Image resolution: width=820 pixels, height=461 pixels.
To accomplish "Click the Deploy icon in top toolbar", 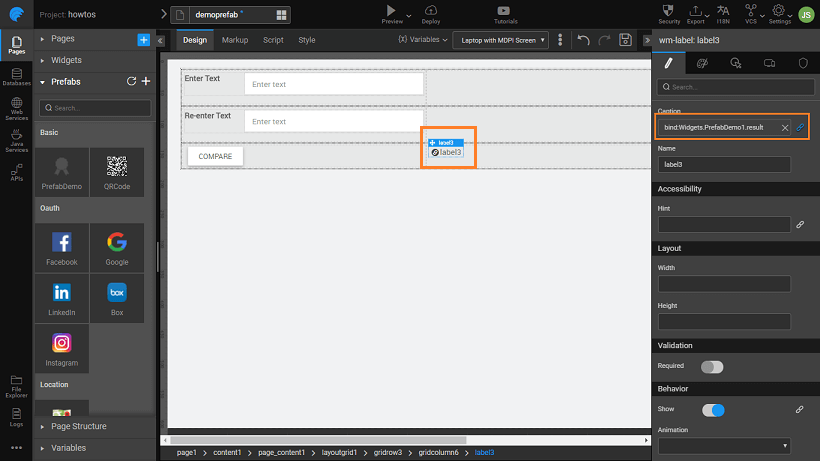I will pos(431,11).
